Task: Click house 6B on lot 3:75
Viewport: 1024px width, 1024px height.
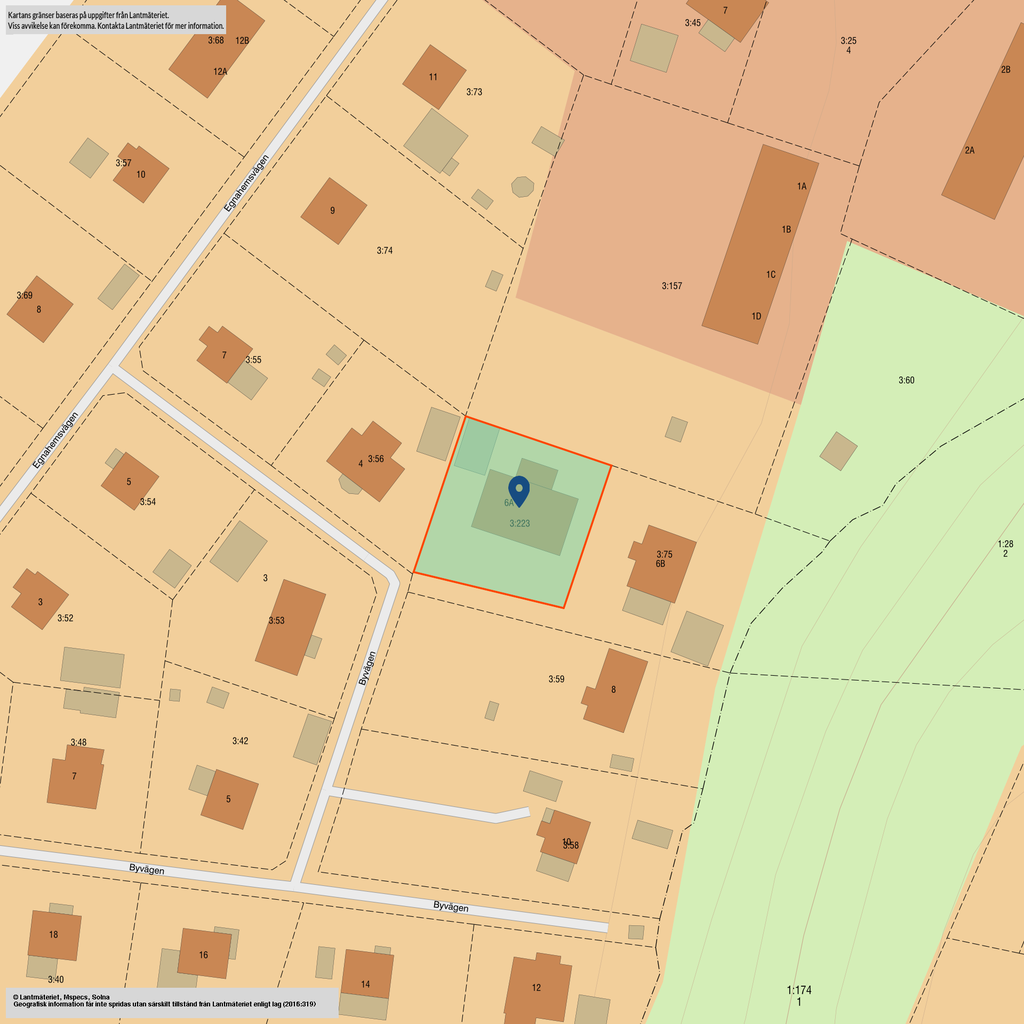Action: 662,563
